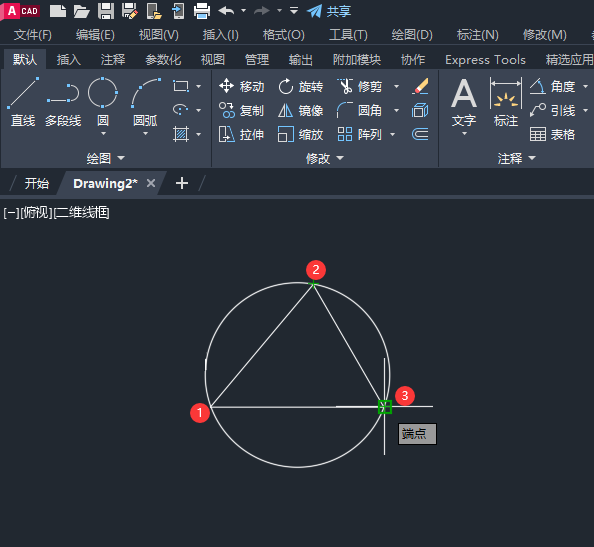This screenshot has height=547, width=594.
Task: Select the Copy (复制) command
Action: click(241, 110)
